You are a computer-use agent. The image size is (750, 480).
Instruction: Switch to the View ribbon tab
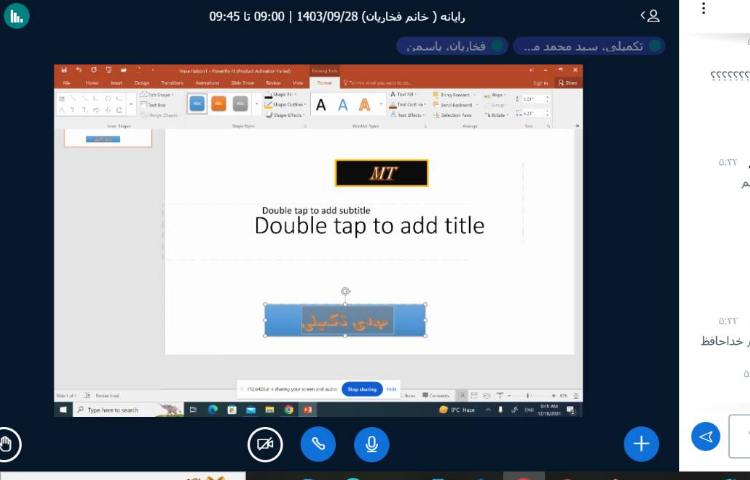(298, 83)
